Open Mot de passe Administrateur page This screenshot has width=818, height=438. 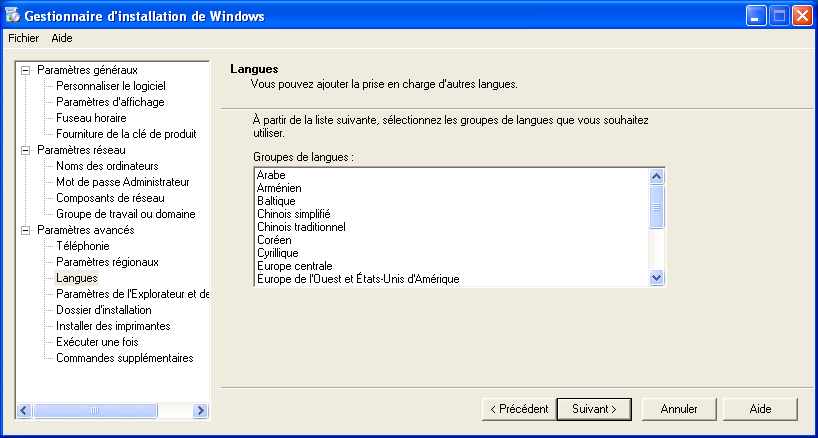[123, 182]
